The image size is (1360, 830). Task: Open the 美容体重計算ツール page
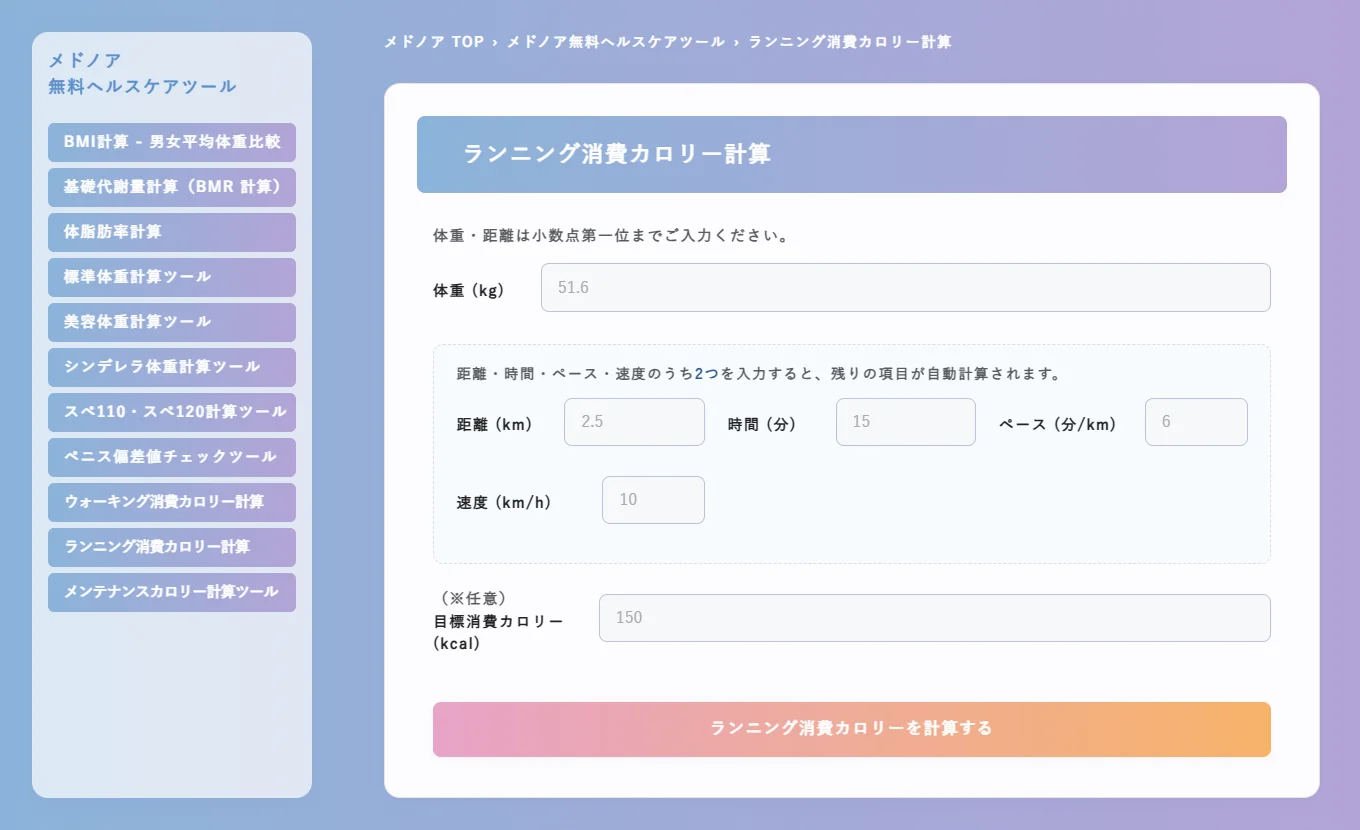[171, 322]
